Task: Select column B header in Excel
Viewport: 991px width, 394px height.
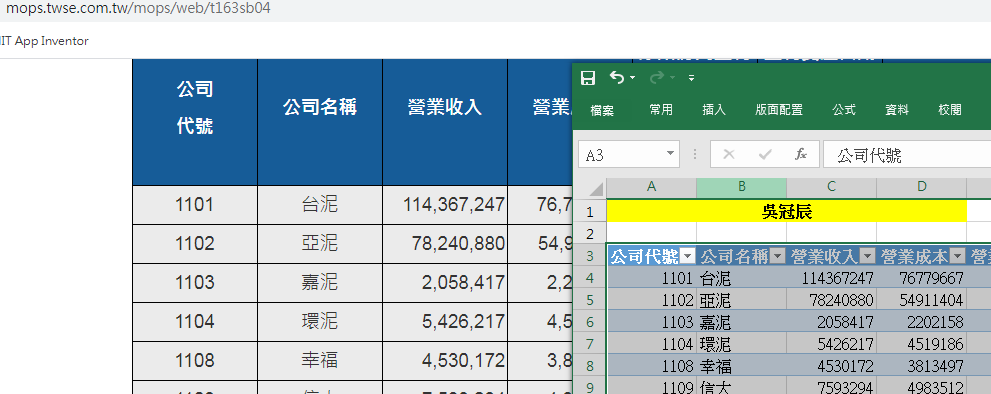Action: coord(742,187)
